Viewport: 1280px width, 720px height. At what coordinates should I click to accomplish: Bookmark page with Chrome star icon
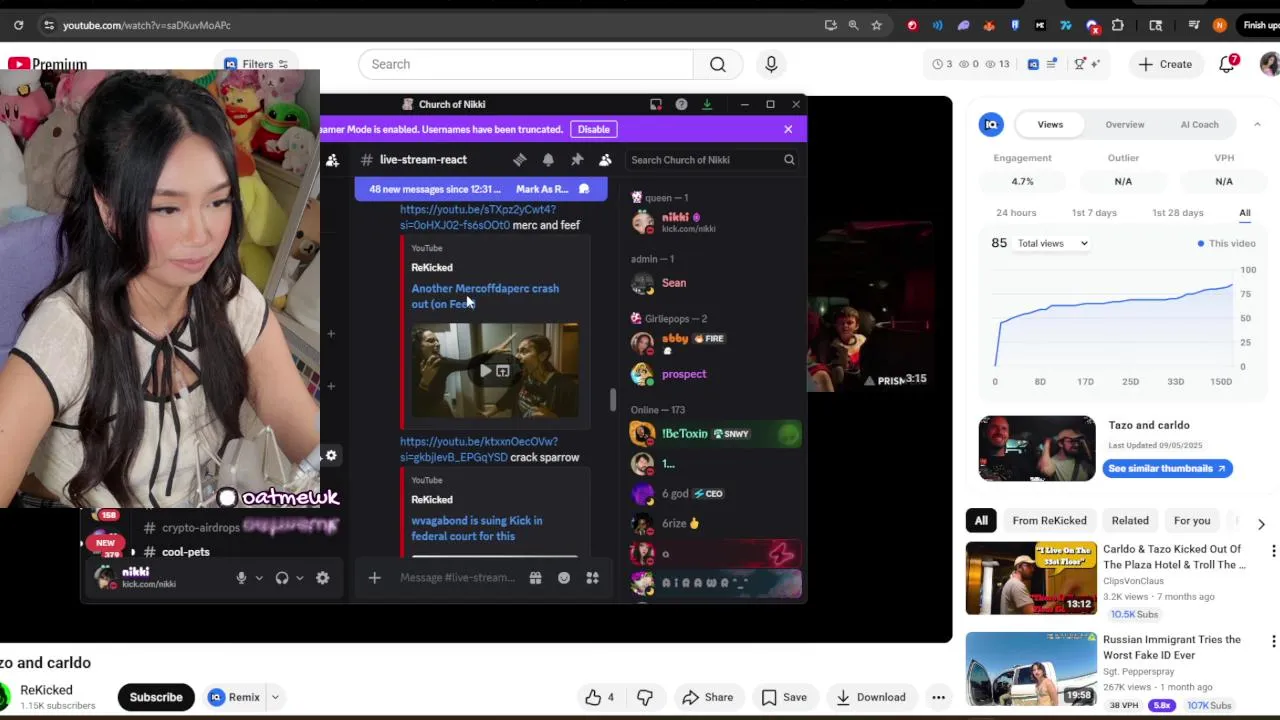(x=877, y=25)
